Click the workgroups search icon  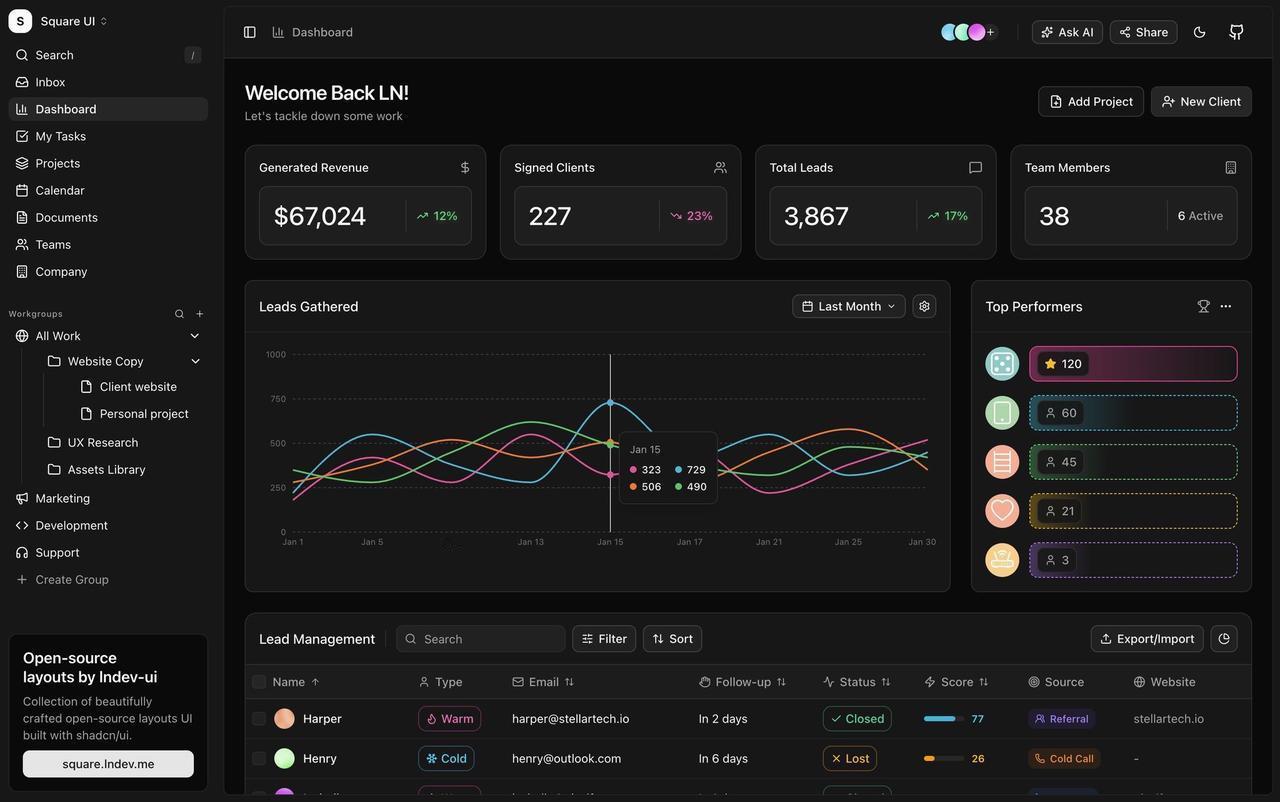[x=180, y=314]
